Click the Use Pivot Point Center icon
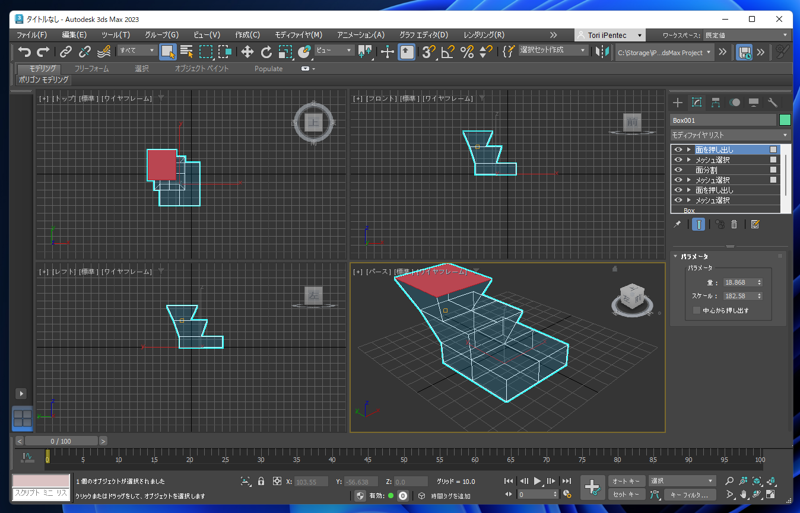The height and width of the screenshot is (513, 800). (365, 52)
